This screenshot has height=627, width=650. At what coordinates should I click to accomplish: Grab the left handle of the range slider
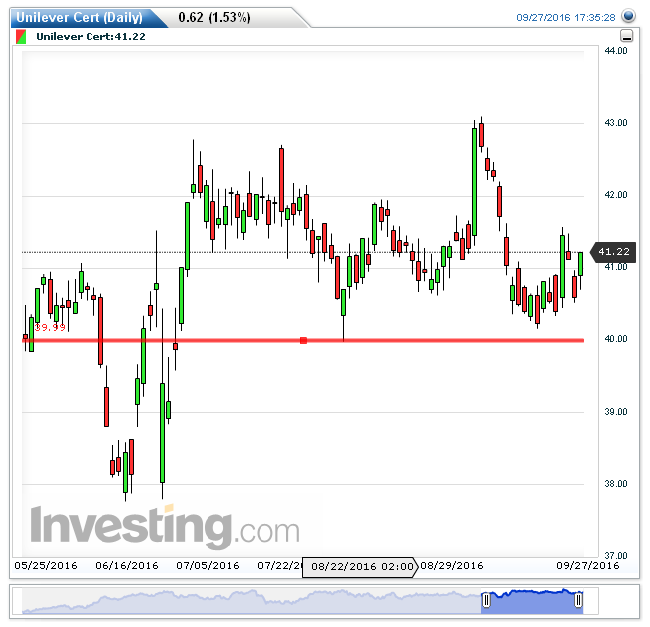[486, 599]
